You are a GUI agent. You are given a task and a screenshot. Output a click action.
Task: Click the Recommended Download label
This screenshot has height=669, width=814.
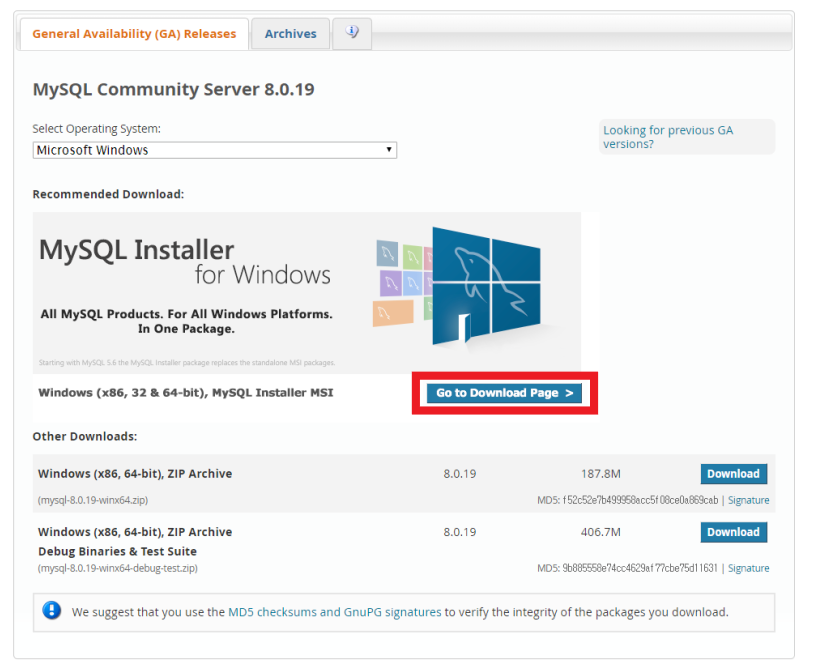click(x=108, y=194)
